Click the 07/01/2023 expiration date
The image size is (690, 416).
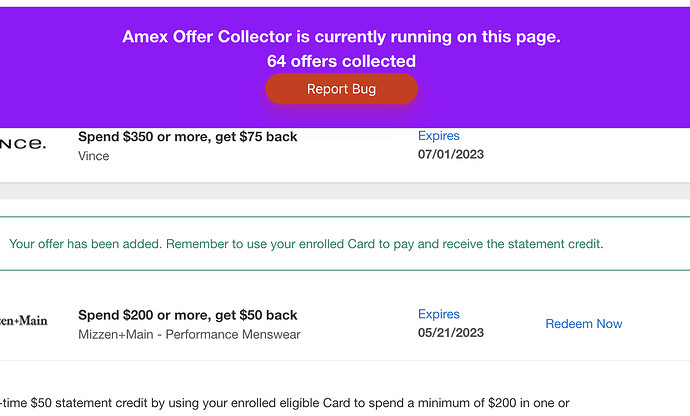pyautogui.click(x=451, y=155)
